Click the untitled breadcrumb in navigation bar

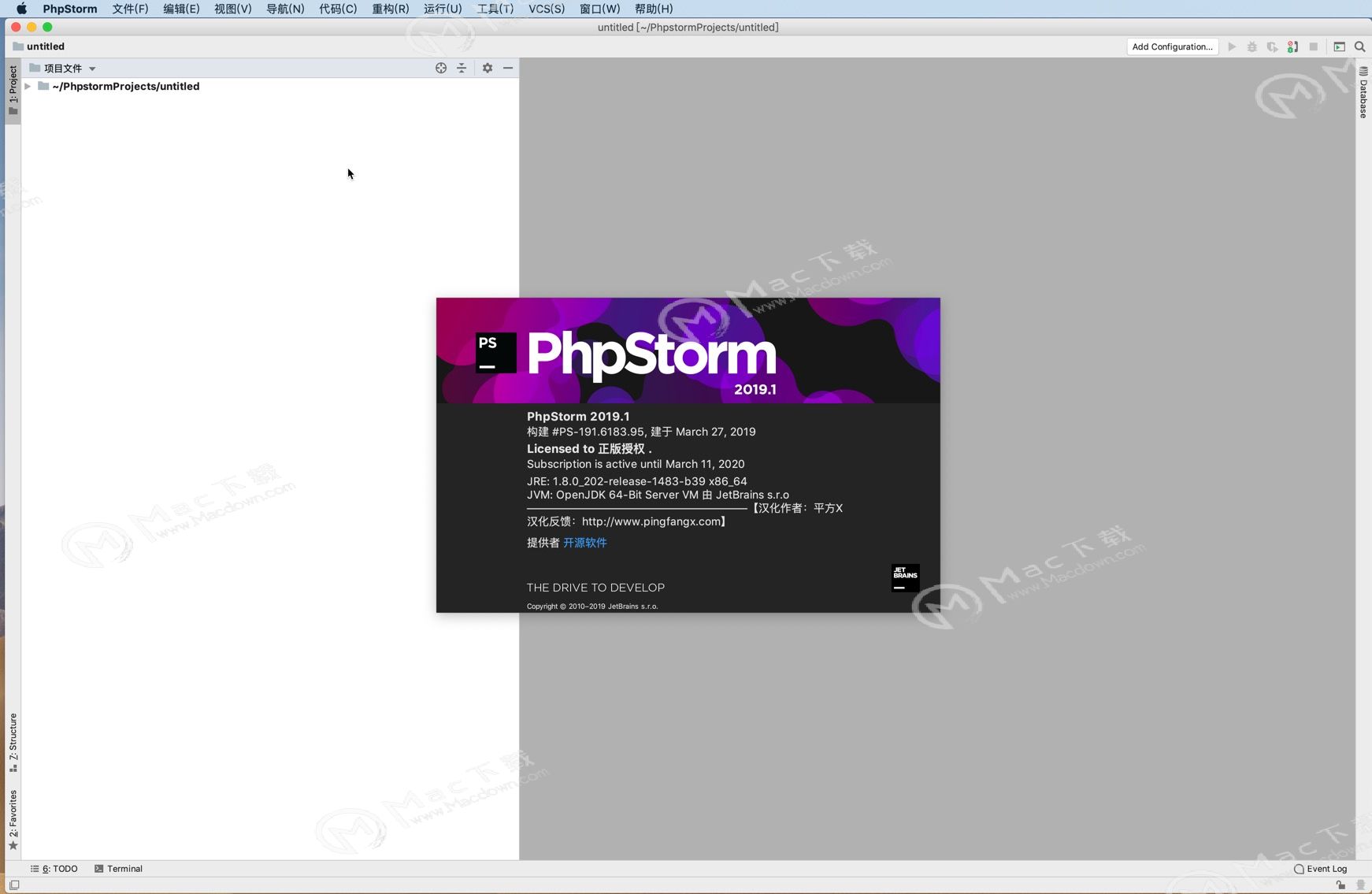tap(39, 46)
